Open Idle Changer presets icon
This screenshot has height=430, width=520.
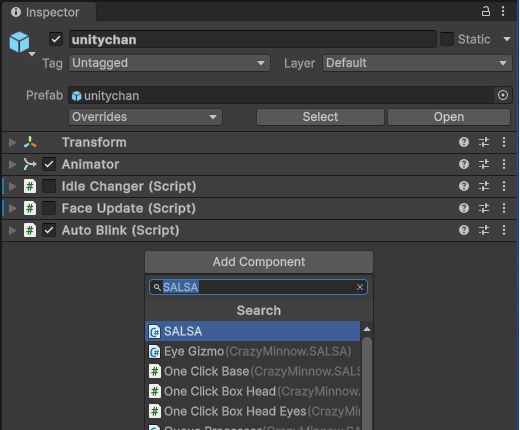coord(484,186)
